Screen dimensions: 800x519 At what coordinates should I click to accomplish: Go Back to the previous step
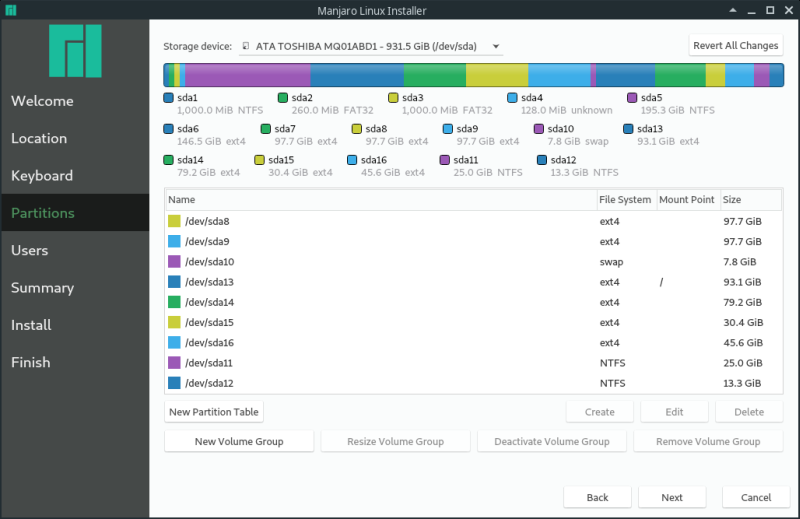coord(597,497)
